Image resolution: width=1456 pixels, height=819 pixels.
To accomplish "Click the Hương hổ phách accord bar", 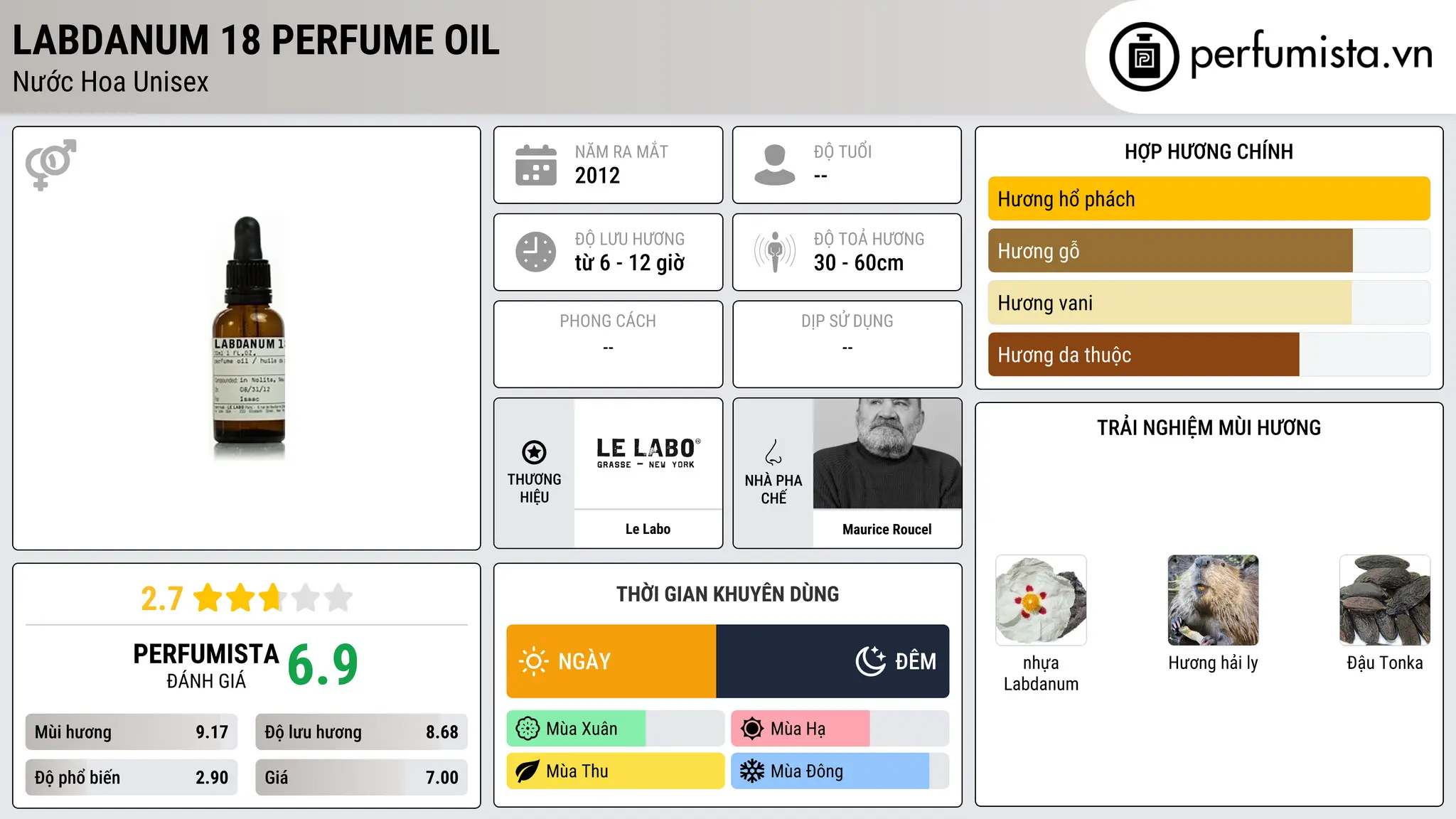I will [x=1209, y=199].
